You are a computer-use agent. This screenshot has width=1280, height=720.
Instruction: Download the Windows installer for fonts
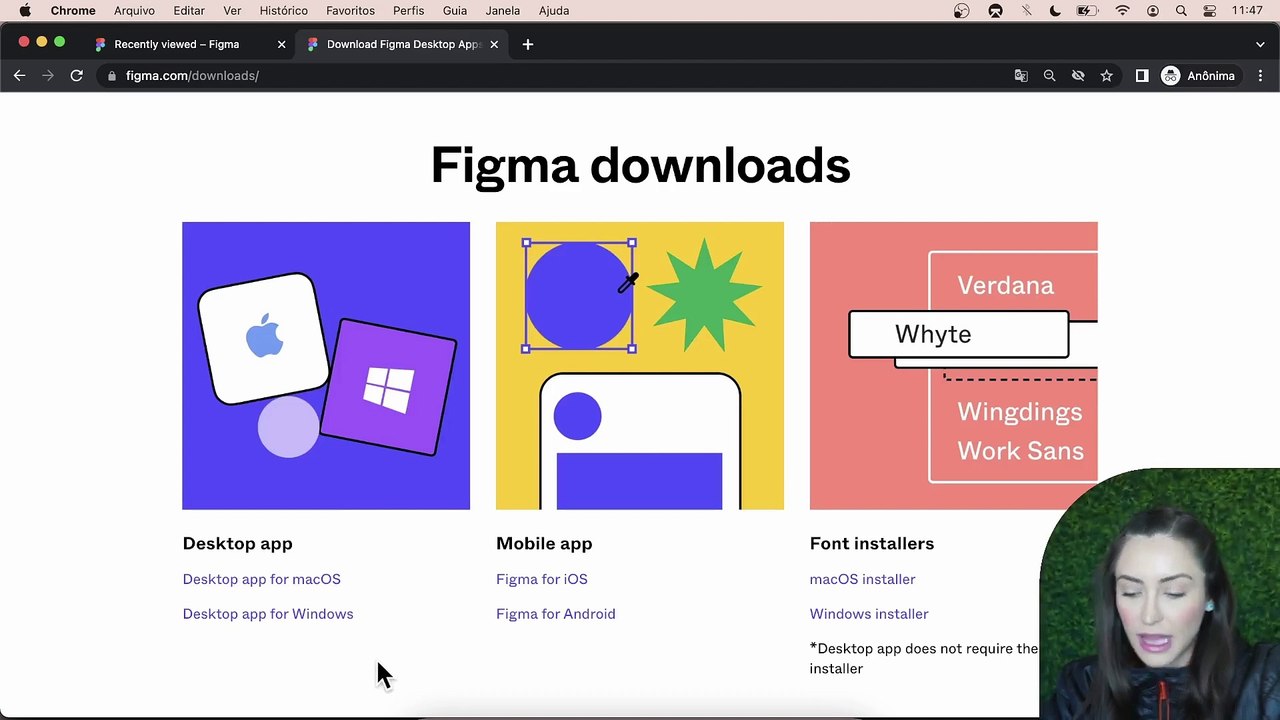[869, 614]
